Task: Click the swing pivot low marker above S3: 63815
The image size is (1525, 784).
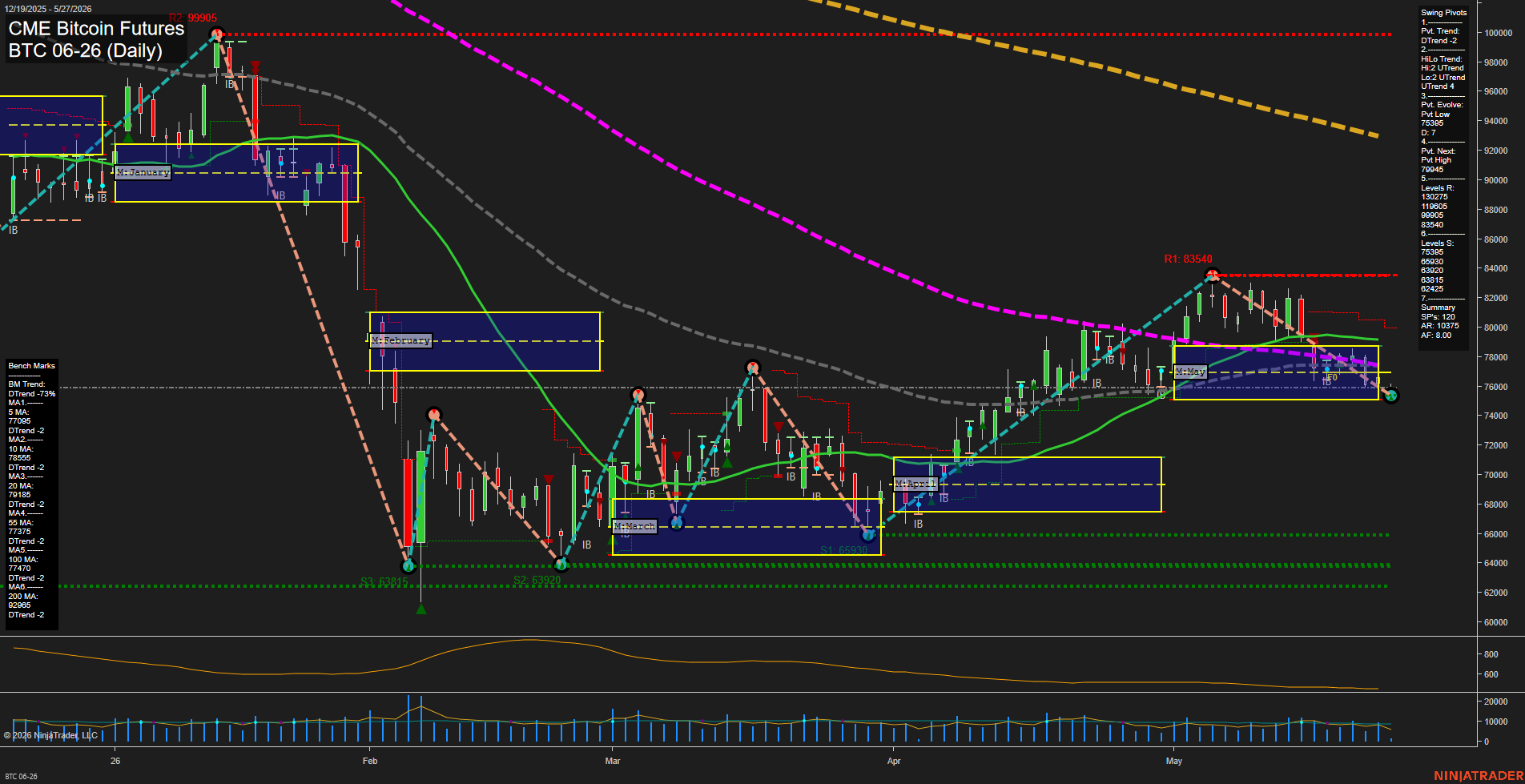Action: pyautogui.click(x=408, y=566)
